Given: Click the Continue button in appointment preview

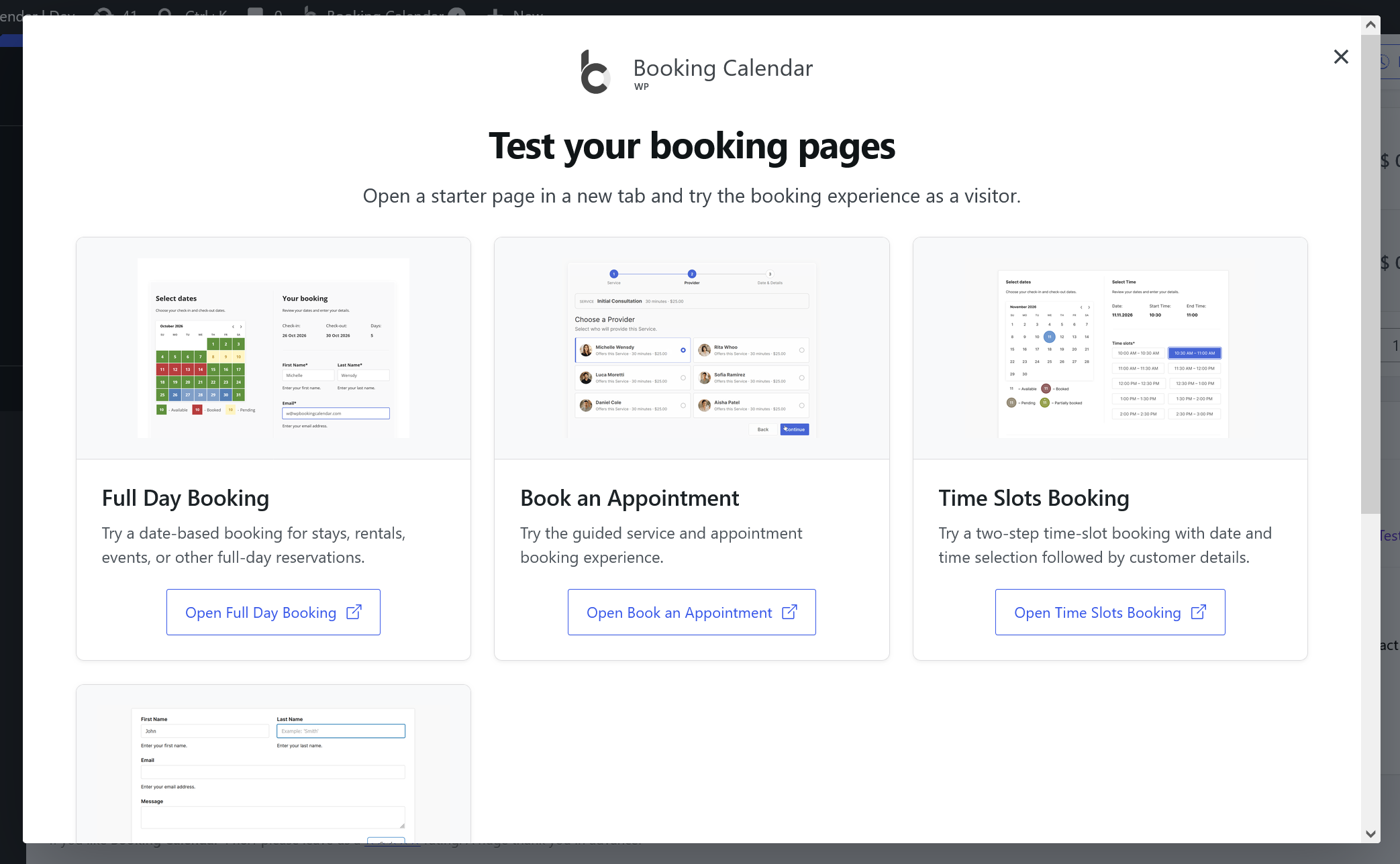Looking at the screenshot, I should point(795,429).
